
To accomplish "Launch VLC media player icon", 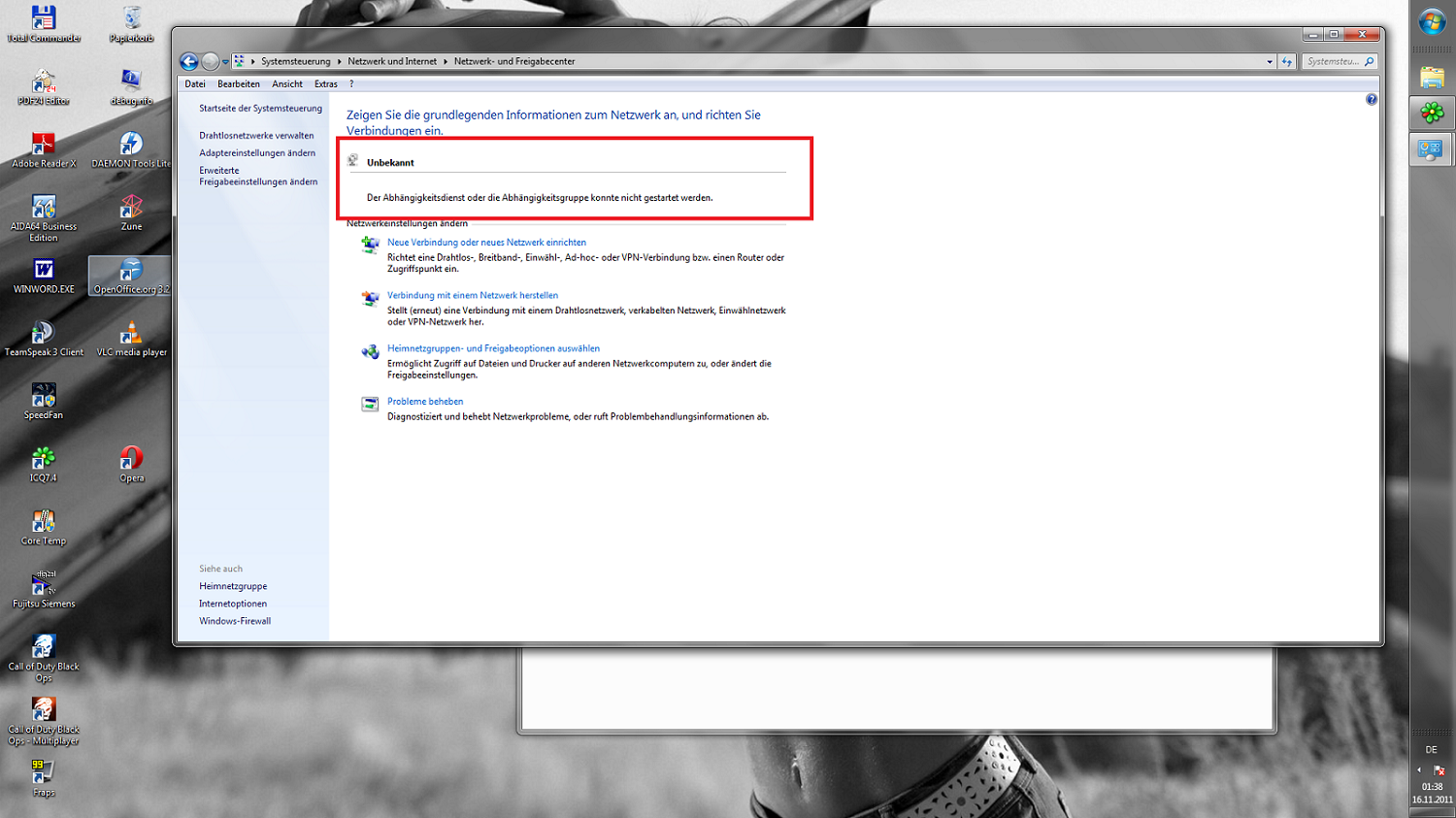I will coord(131,340).
